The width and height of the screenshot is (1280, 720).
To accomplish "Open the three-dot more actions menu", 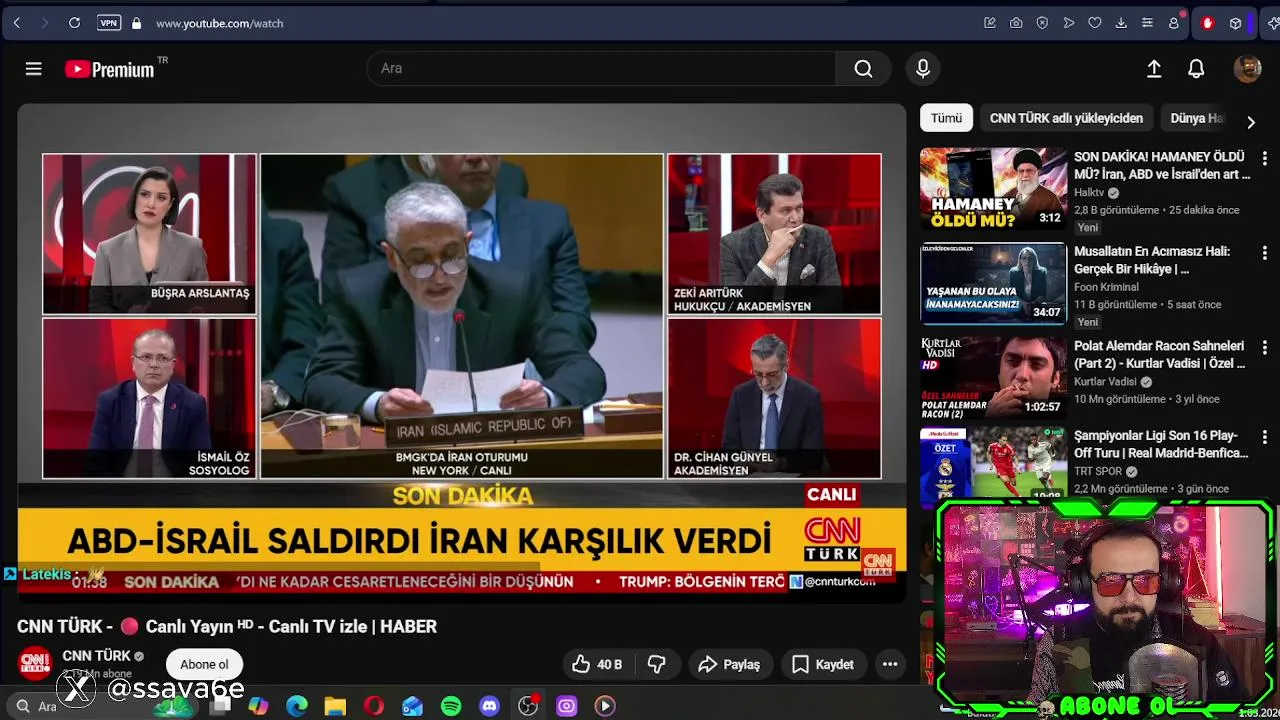I will coord(890,664).
